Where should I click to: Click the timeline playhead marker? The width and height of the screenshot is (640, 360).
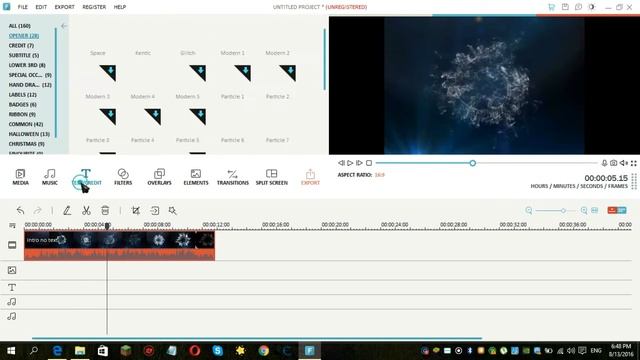pos(107,225)
